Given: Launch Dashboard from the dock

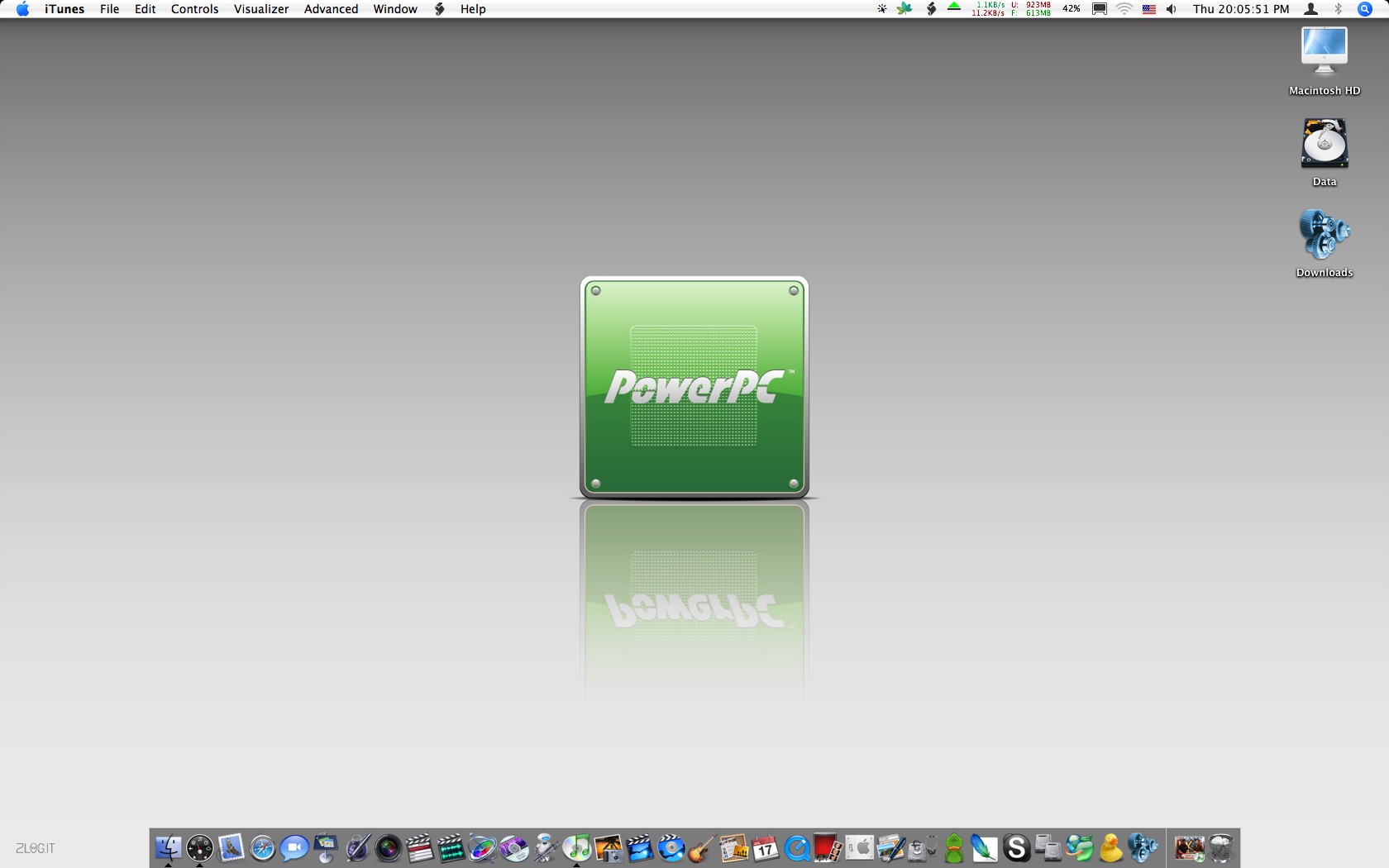Looking at the screenshot, I should (199, 848).
